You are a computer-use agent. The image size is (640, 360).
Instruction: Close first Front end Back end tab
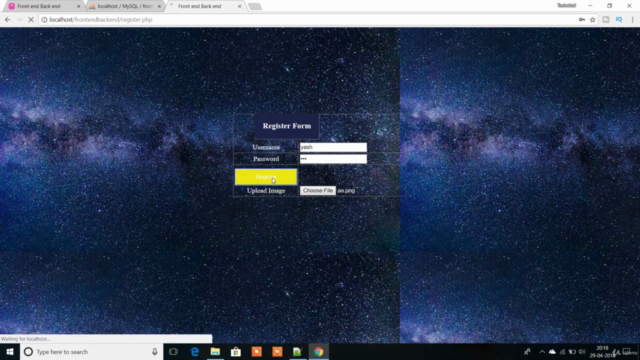(x=78, y=6)
